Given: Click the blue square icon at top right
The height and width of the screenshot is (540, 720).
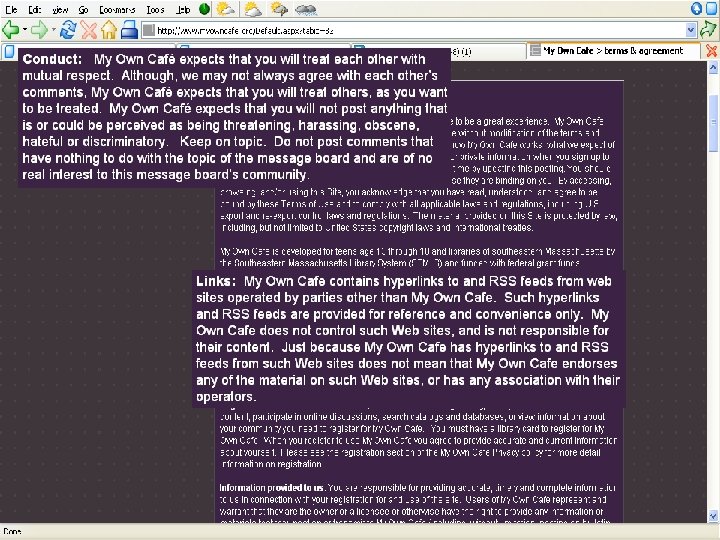Looking at the screenshot, I should [x=713, y=9].
